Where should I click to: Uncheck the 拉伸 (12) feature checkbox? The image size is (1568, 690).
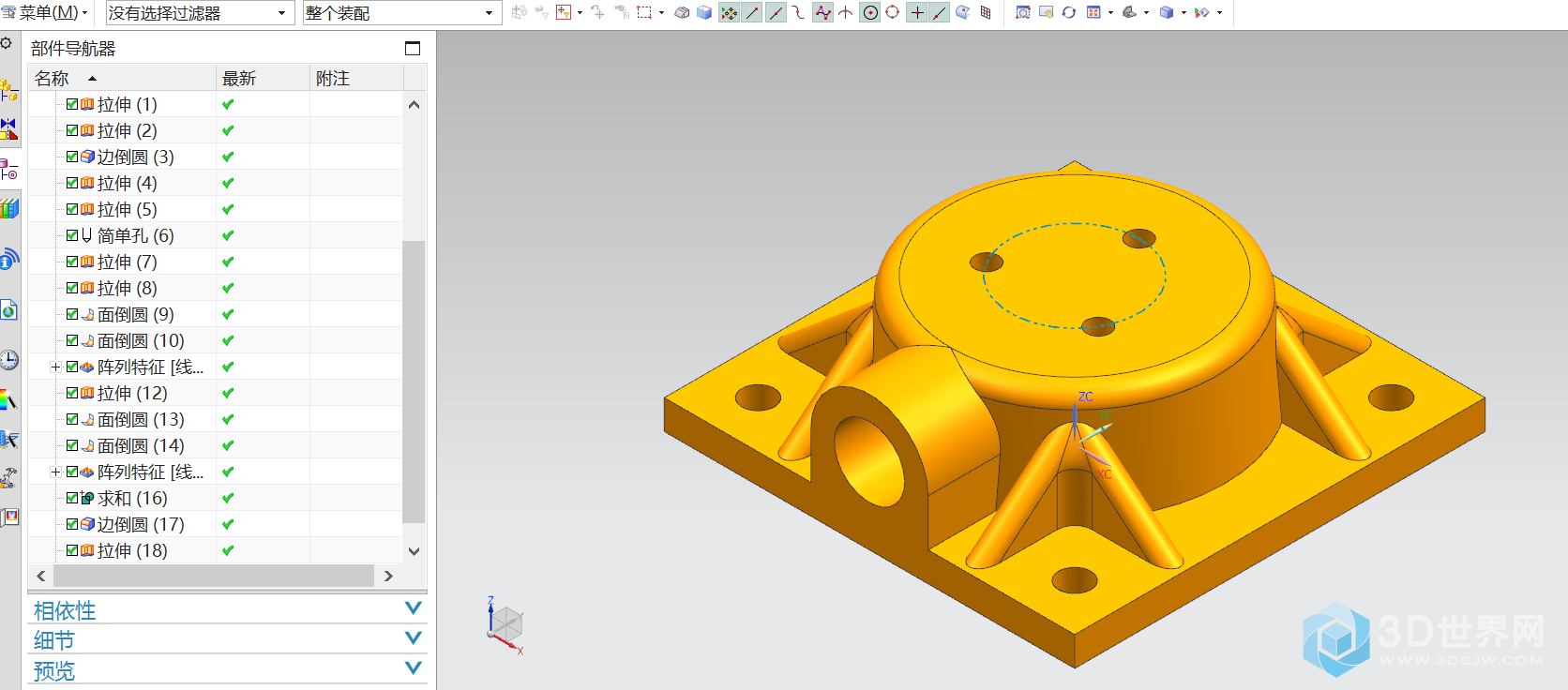(x=72, y=393)
